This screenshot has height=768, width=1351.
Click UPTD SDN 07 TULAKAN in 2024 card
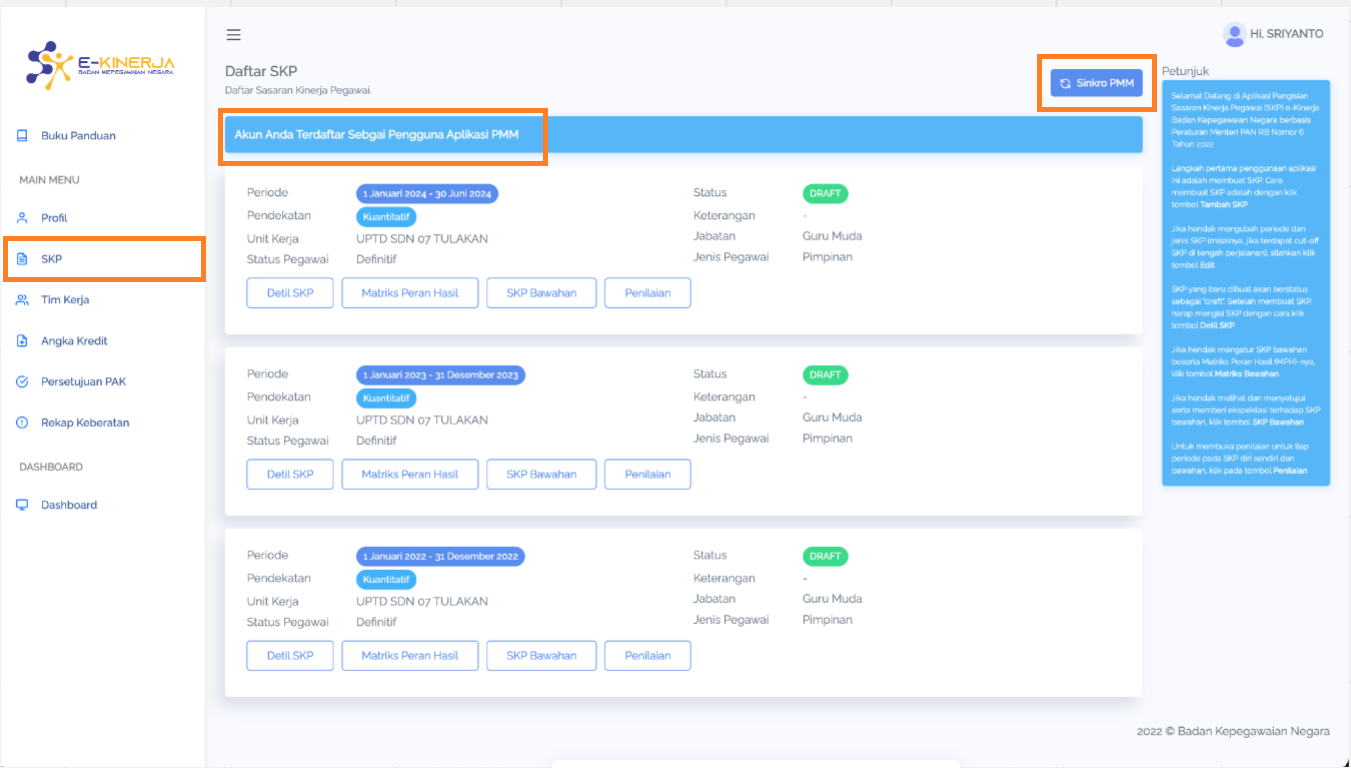tap(422, 239)
